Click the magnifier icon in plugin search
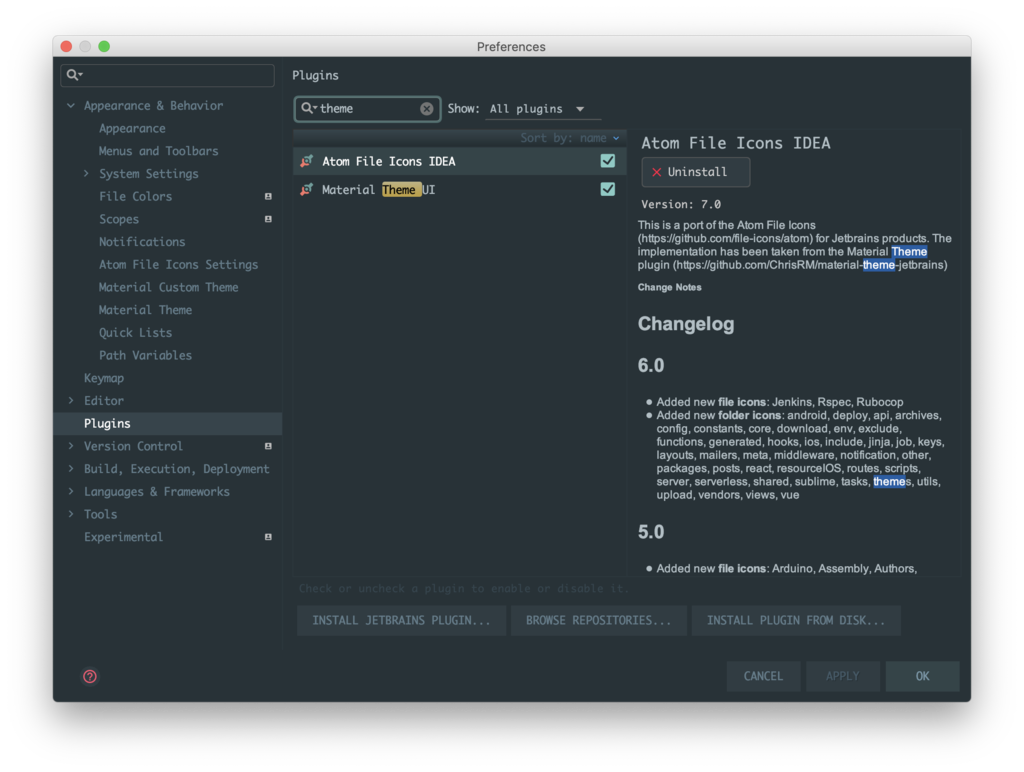This screenshot has height=772, width=1024. (x=308, y=108)
